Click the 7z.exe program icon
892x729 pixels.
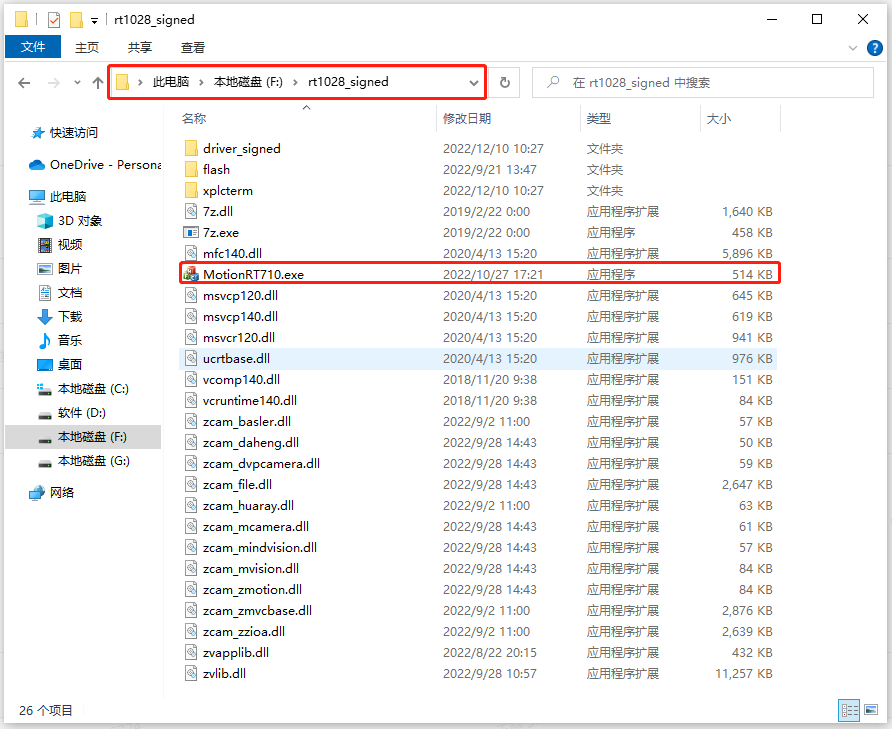point(191,232)
